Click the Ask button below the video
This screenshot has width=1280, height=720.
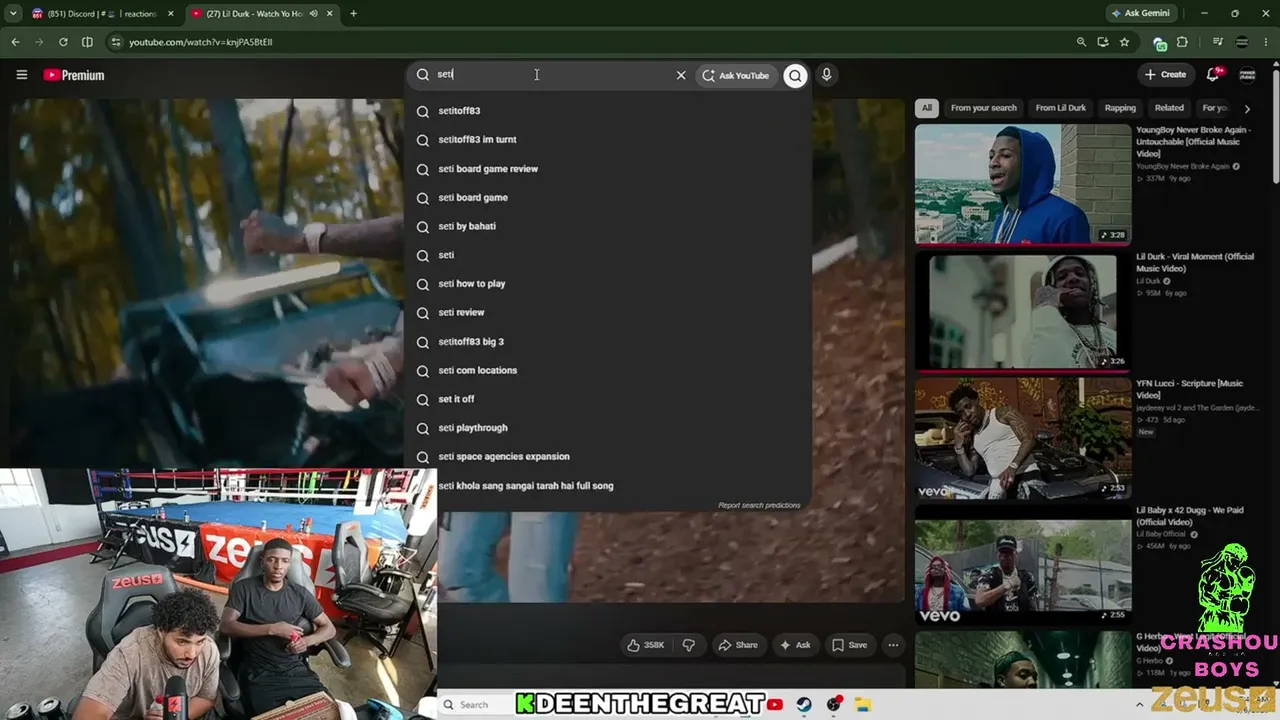795,645
